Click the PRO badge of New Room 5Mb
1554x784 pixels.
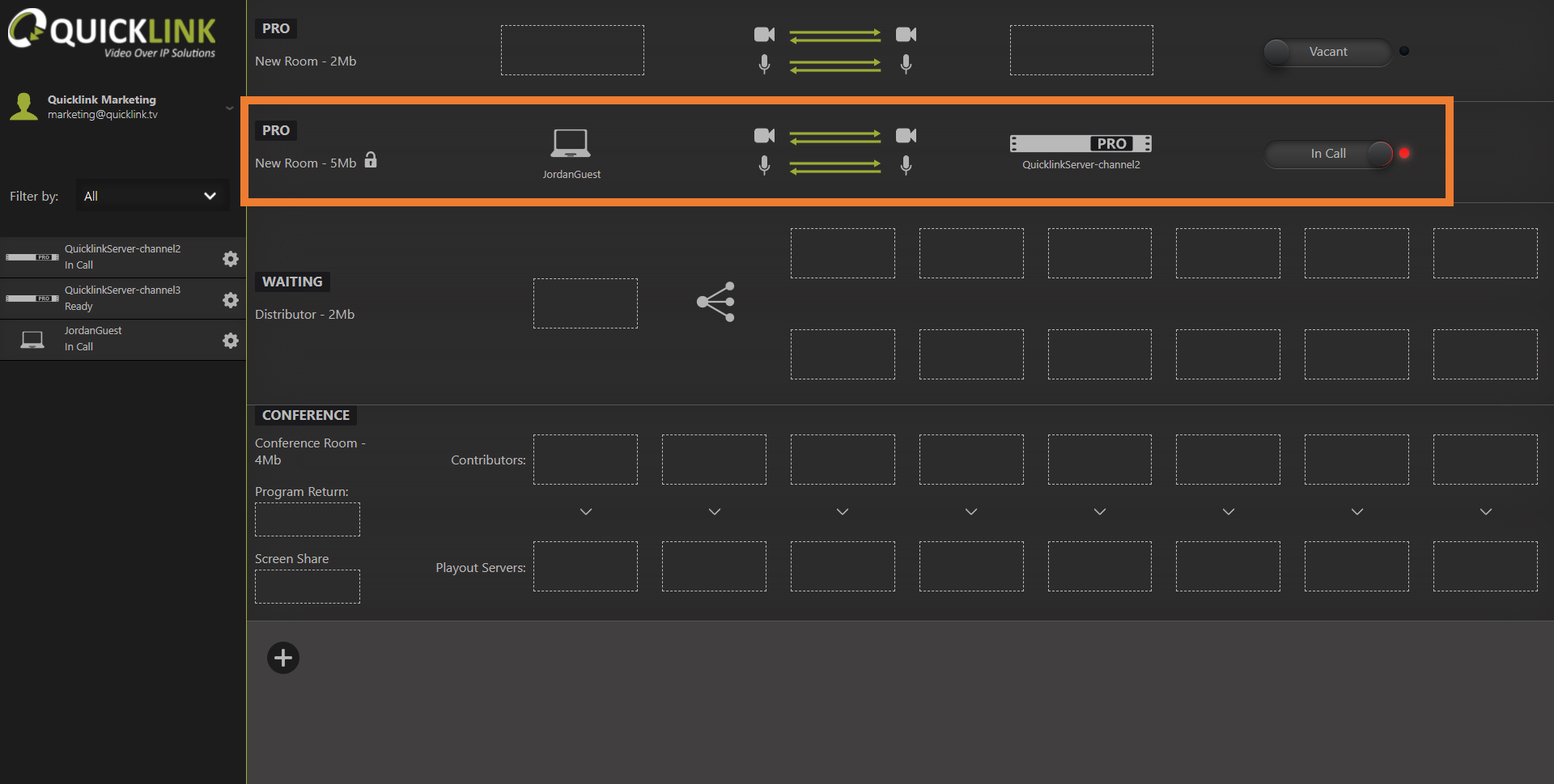pyautogui.click(x=276, y=130)
